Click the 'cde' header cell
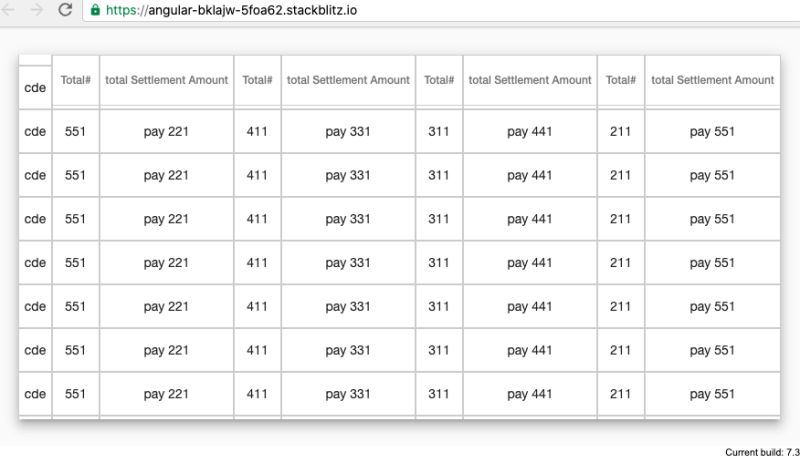This screenshot has height=463, width=800. click(x=35, y=88)
